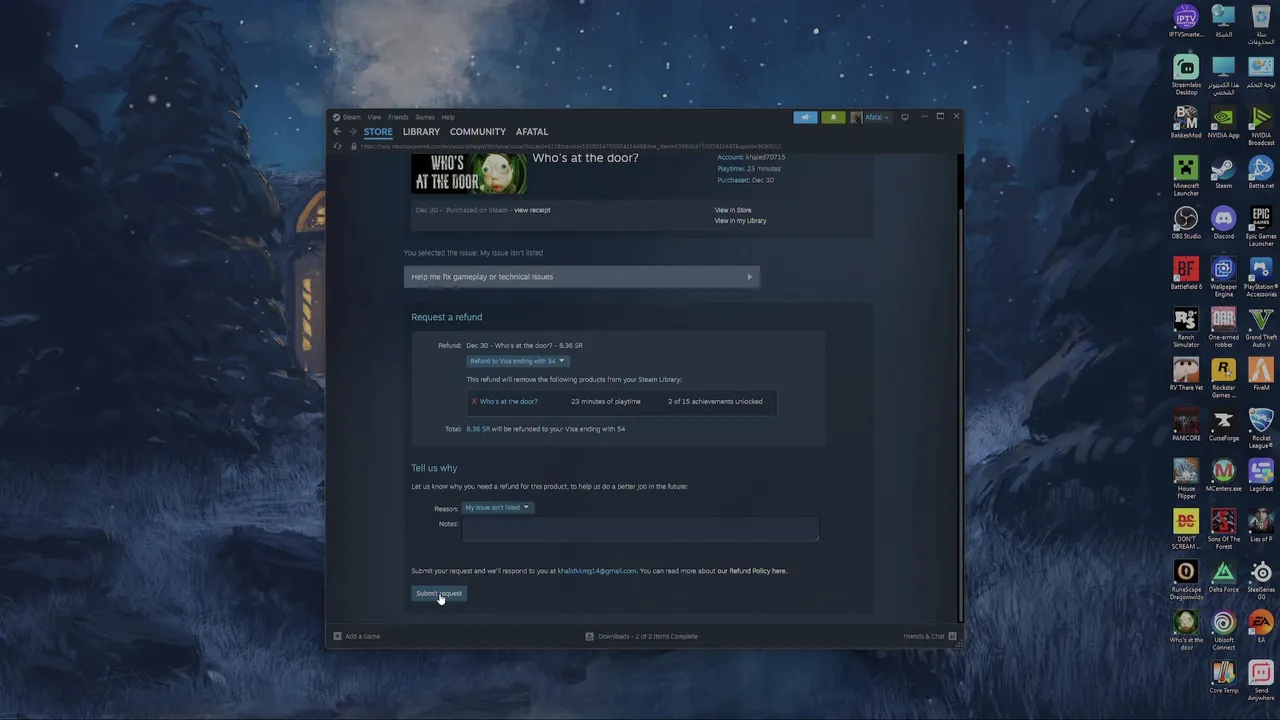Screen dimensions: 1280x720
Task: Open the Friends menu
Action: click(398, 117)
